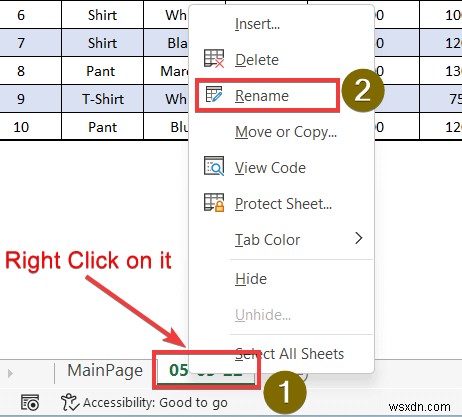Screen dimensions: 462x417
Task: Select the T-Shirt cell in row 9
Action: [103, 99]
